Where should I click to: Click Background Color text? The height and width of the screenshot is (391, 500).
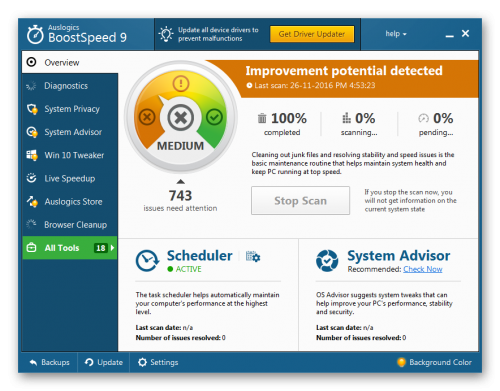(441, 362)
